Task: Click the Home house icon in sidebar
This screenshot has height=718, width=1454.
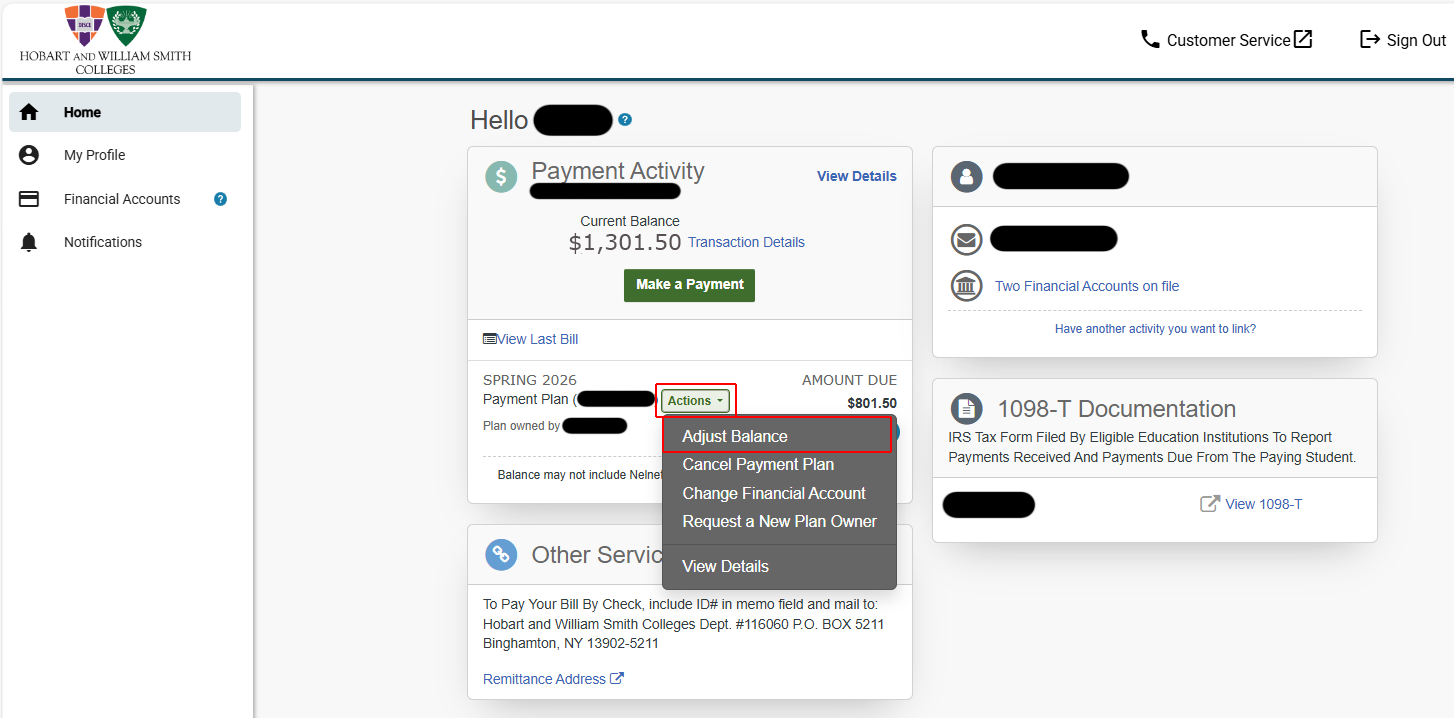Action: coord(29,112)
